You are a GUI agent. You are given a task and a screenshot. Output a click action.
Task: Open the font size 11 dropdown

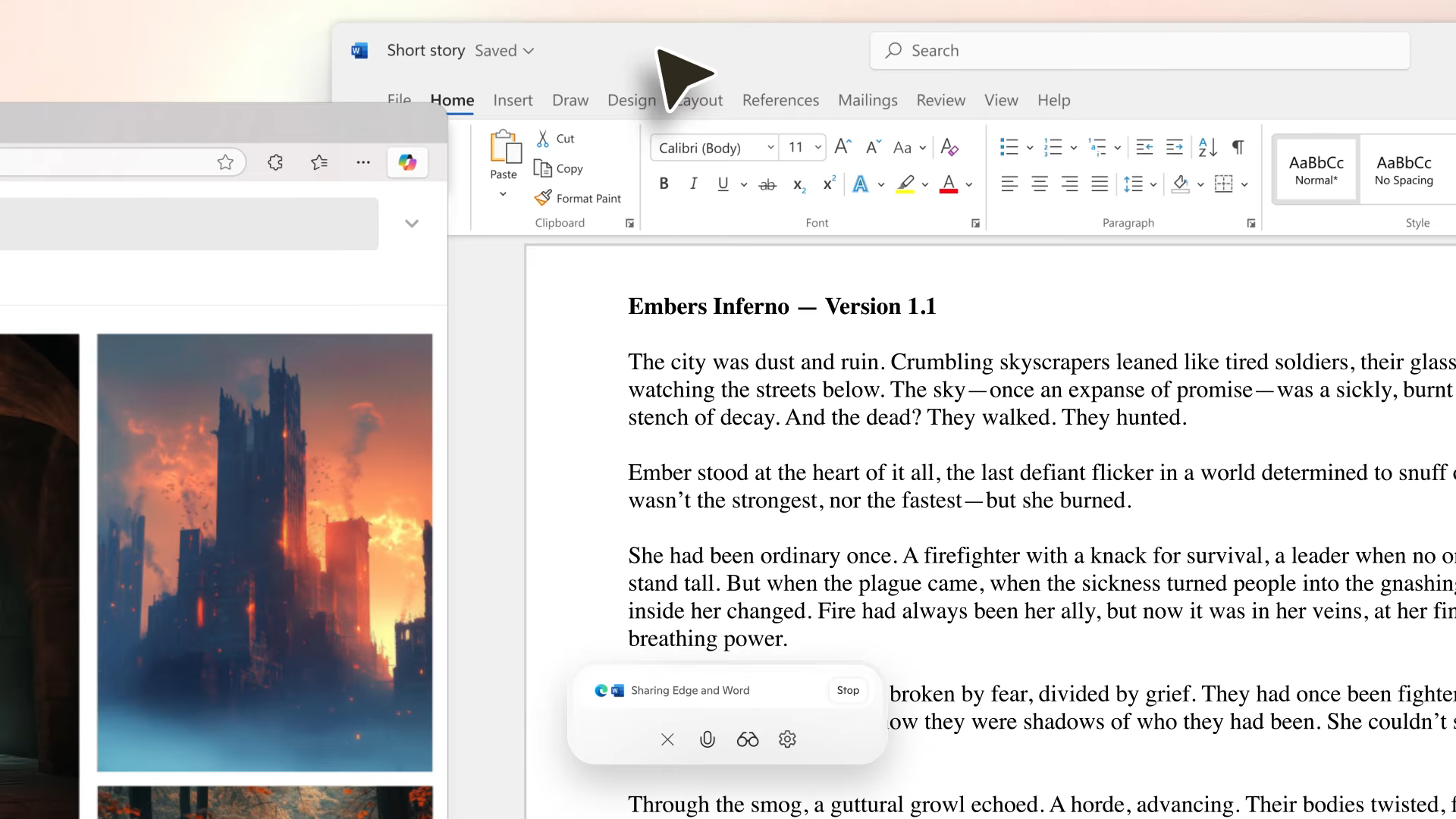tap(818, 148)
